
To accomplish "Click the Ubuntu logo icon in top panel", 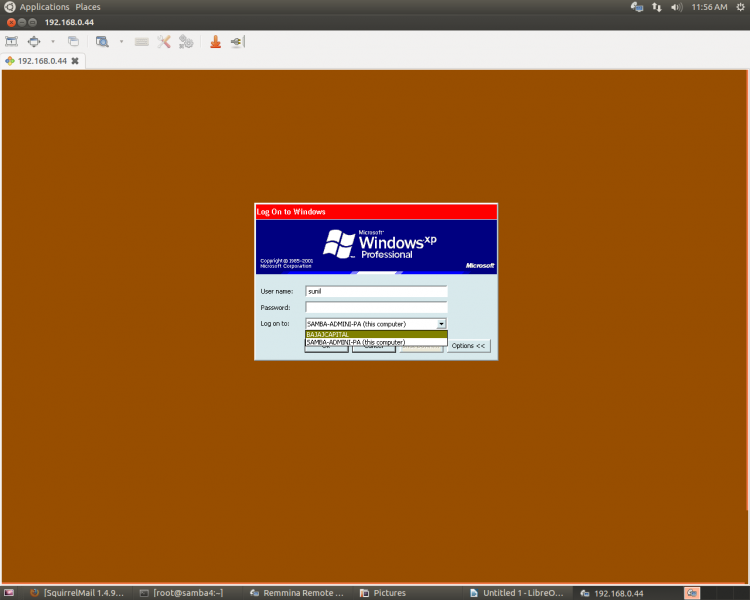I will pos(10,7).
